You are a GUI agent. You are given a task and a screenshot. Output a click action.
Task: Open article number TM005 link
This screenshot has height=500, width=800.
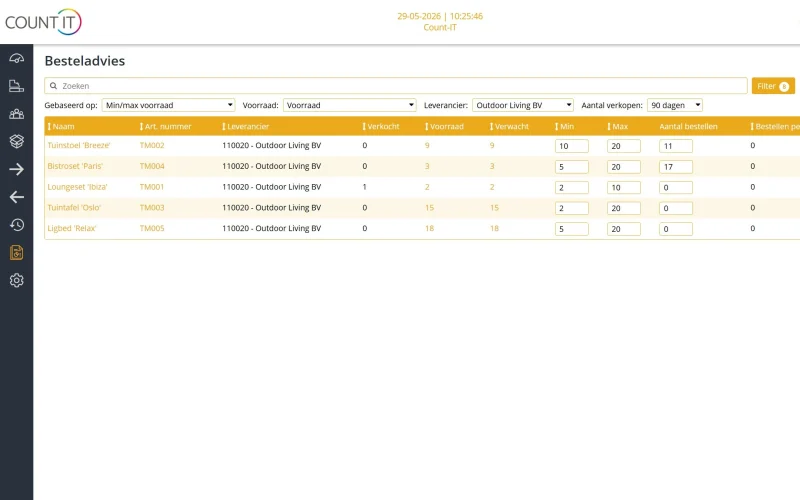[152, 229]
